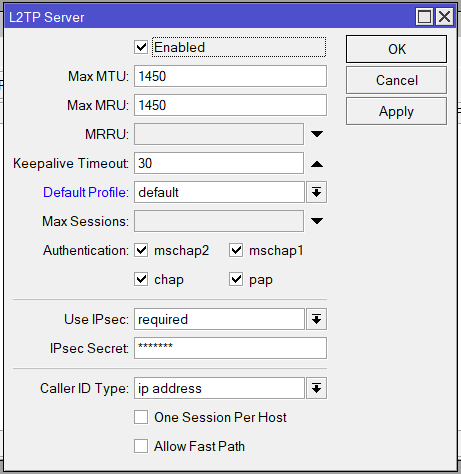Uncheck the Enabled checkbox
The image size is (461, 474).
tap(141, 47)
